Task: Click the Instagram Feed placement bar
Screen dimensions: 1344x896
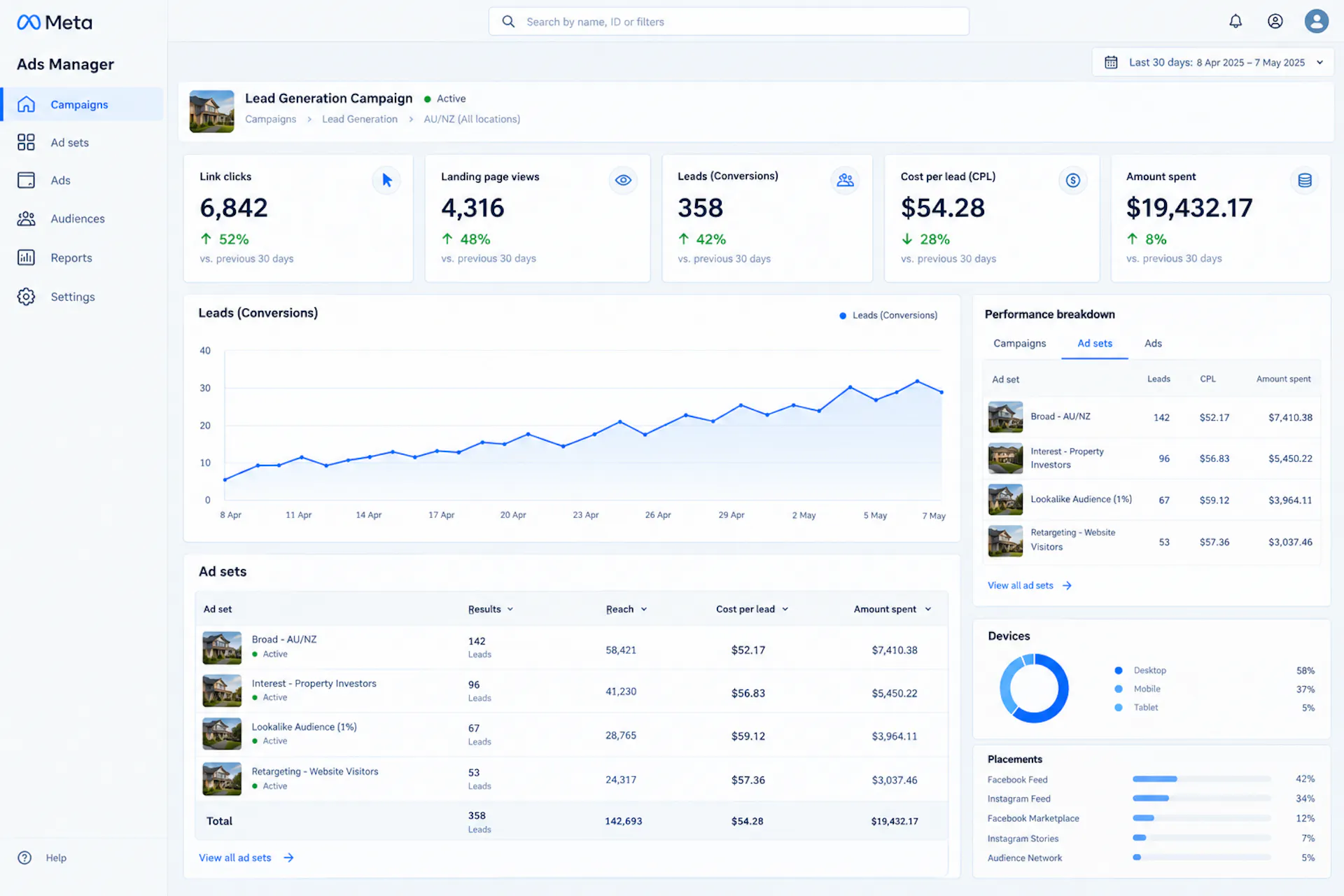Action: pyautogui.click(x=1201, y=798)
